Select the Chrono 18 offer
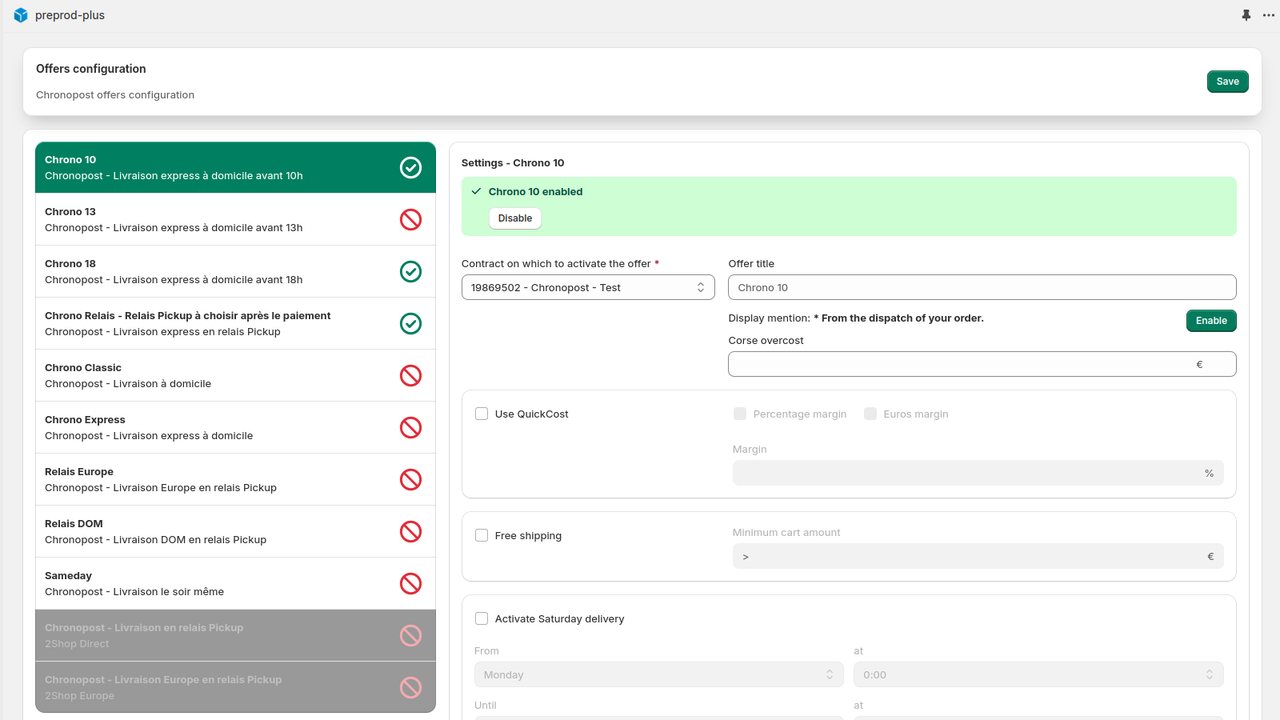1280x720 pixels. (x=235, y=272)
